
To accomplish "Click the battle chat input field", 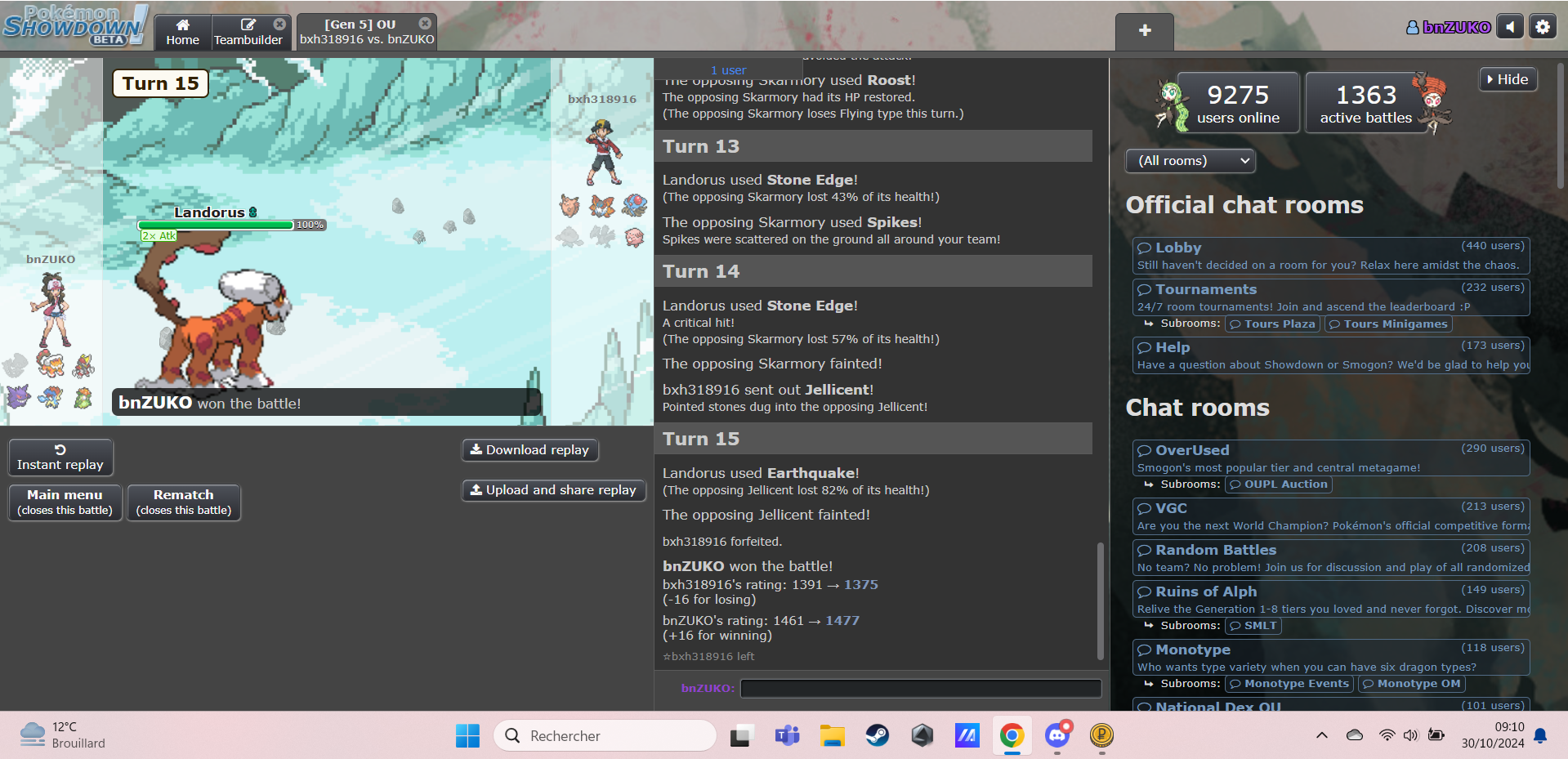I will point(920,688).
